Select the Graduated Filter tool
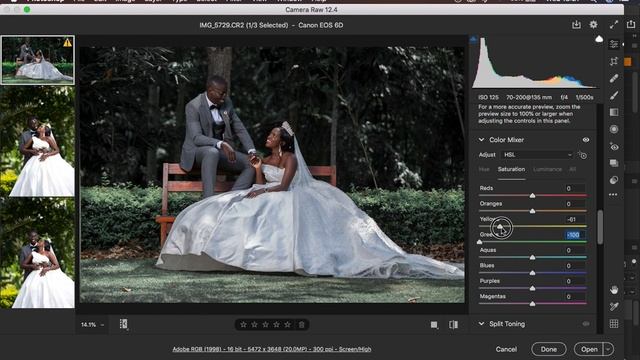Viewport: 640px width, 360px height. click(x=613, y=112)
